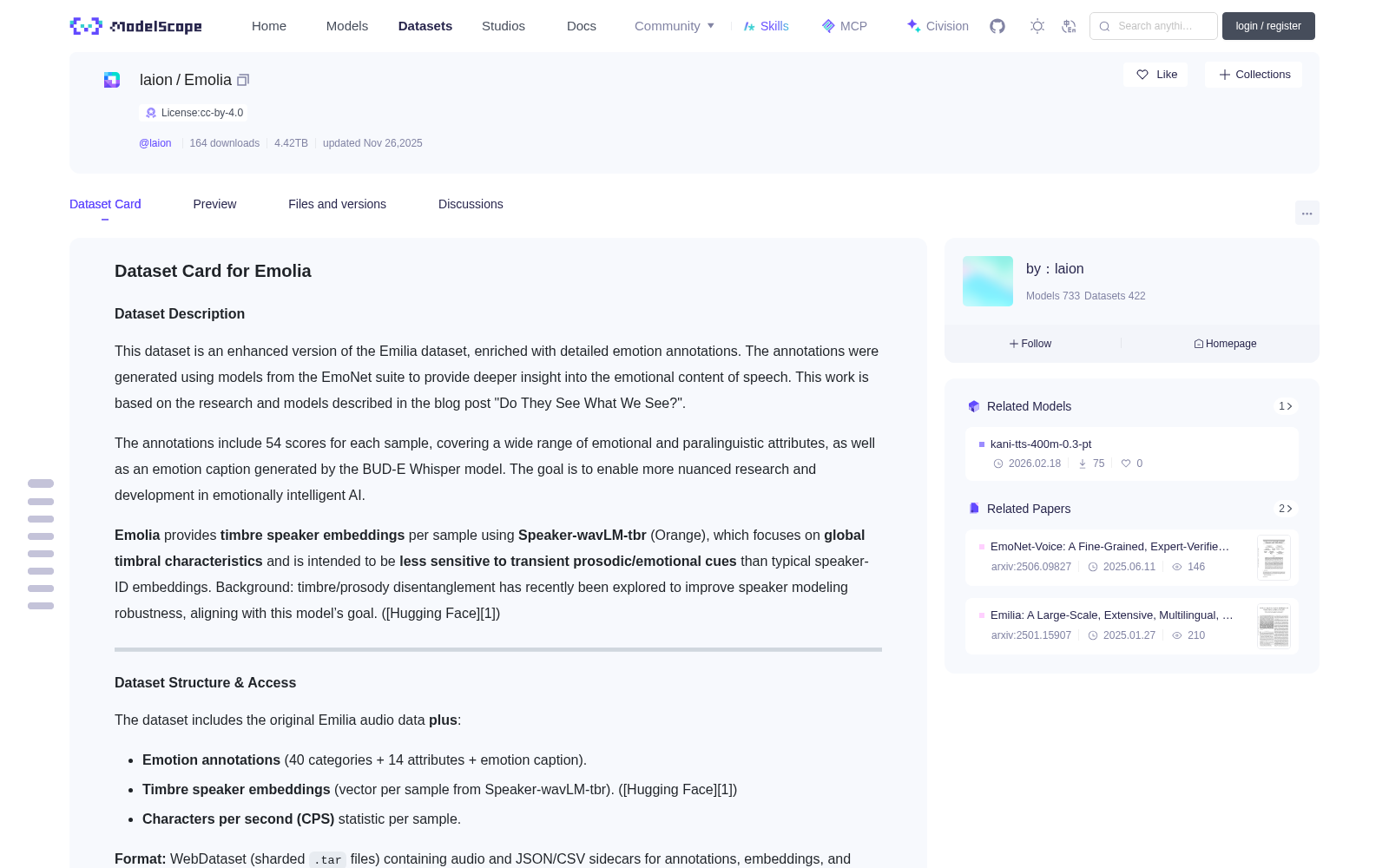Open the Models navigation item

pyautogui.click(x=347, y=26)
